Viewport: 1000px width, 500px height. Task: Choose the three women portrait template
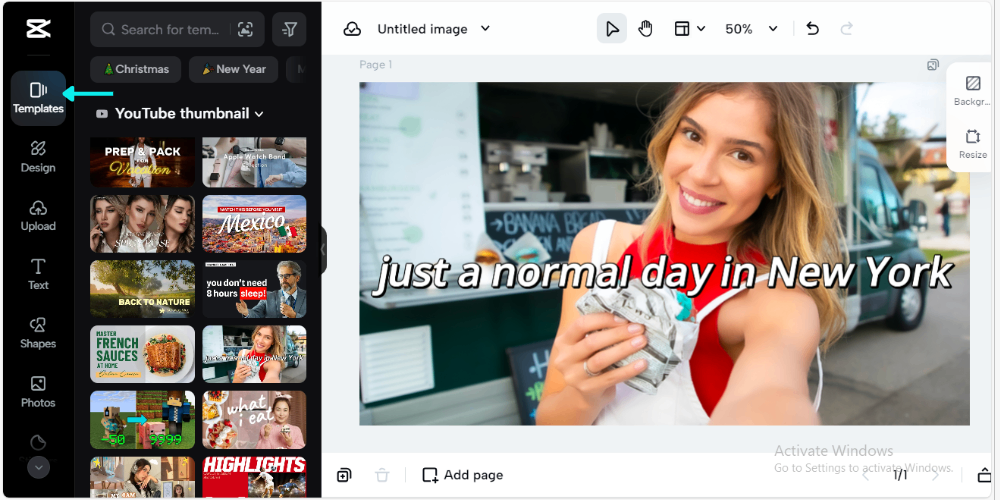coord(142,224)
